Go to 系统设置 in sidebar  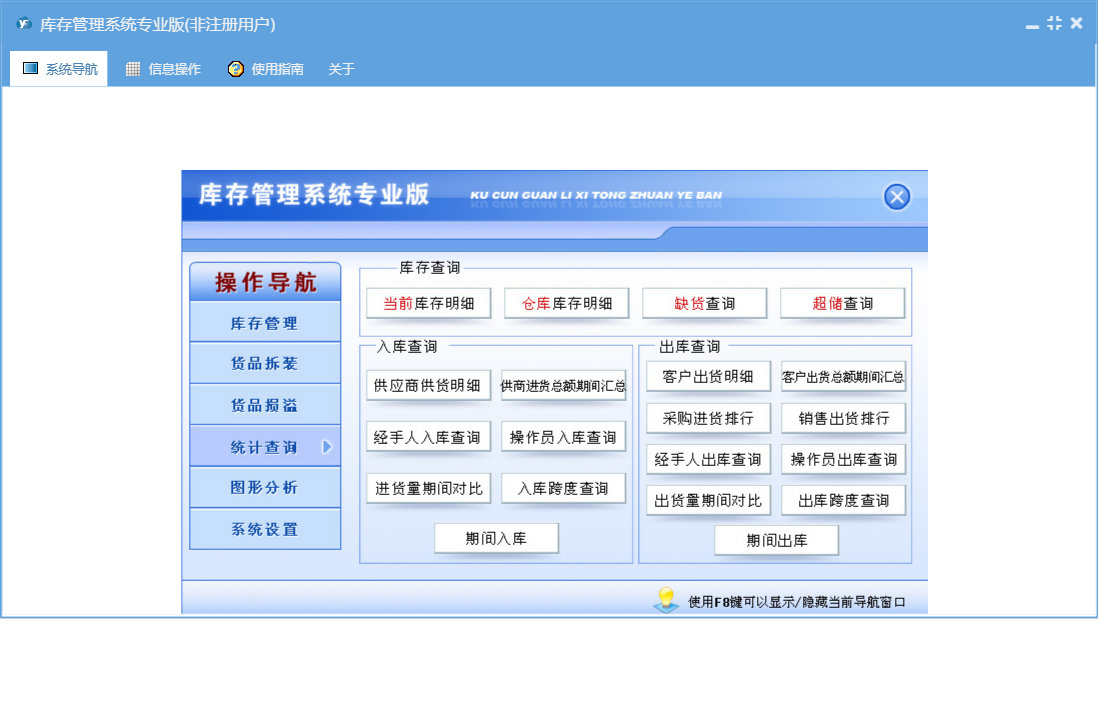click(265, 529)
